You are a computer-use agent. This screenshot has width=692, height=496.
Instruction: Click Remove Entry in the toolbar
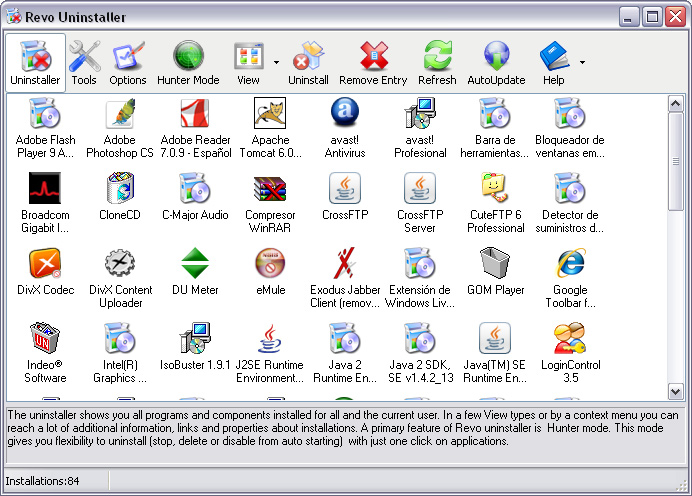[373, 63]
